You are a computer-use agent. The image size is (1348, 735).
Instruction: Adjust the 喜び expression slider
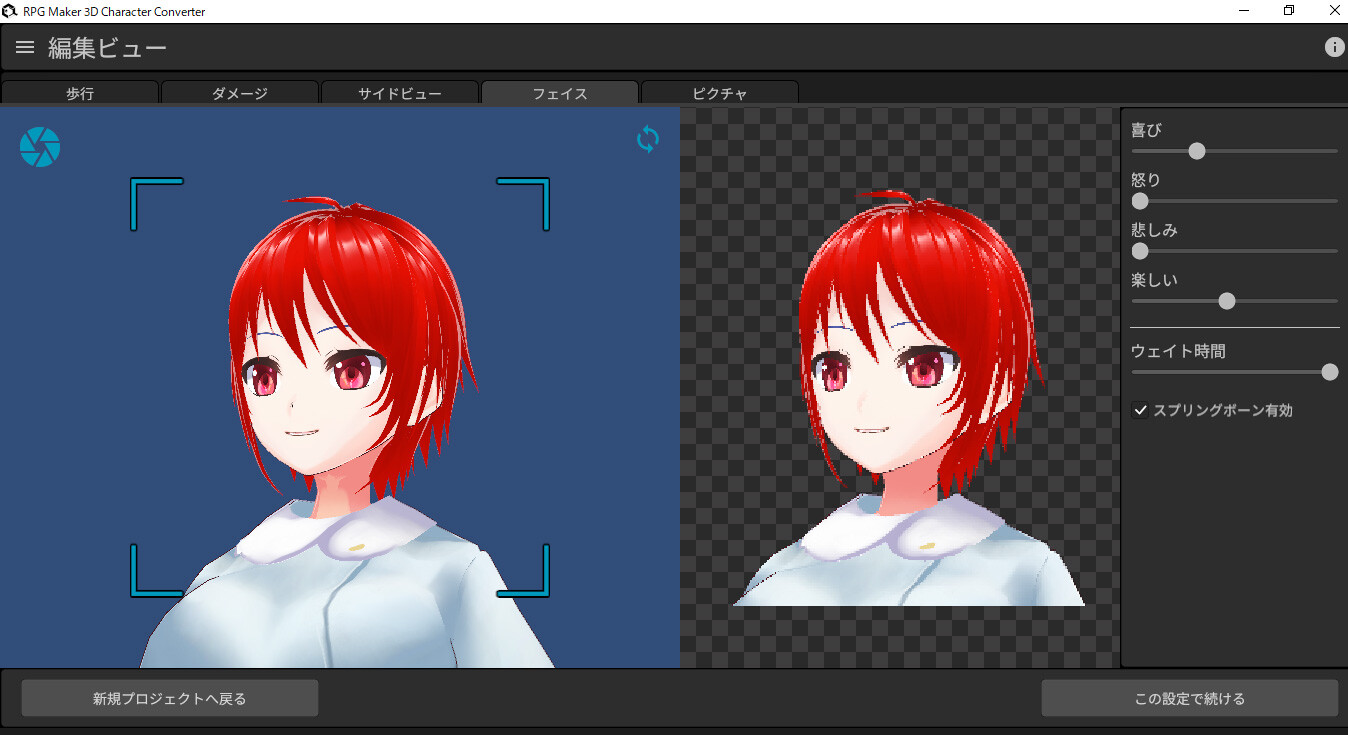pyautogui.click(x=1196, y=151)
